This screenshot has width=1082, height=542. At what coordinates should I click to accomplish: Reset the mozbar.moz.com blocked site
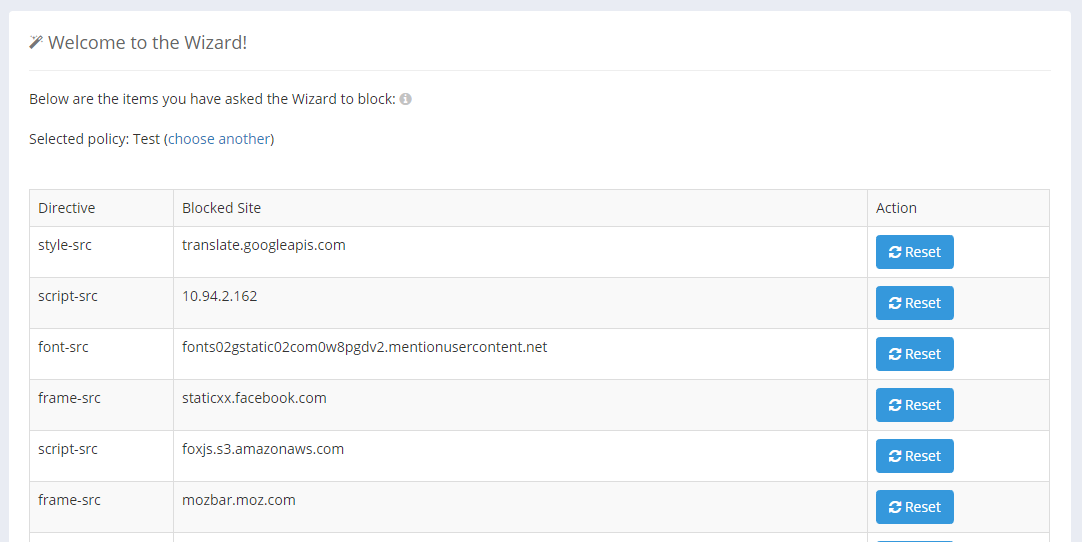[914, 507]
